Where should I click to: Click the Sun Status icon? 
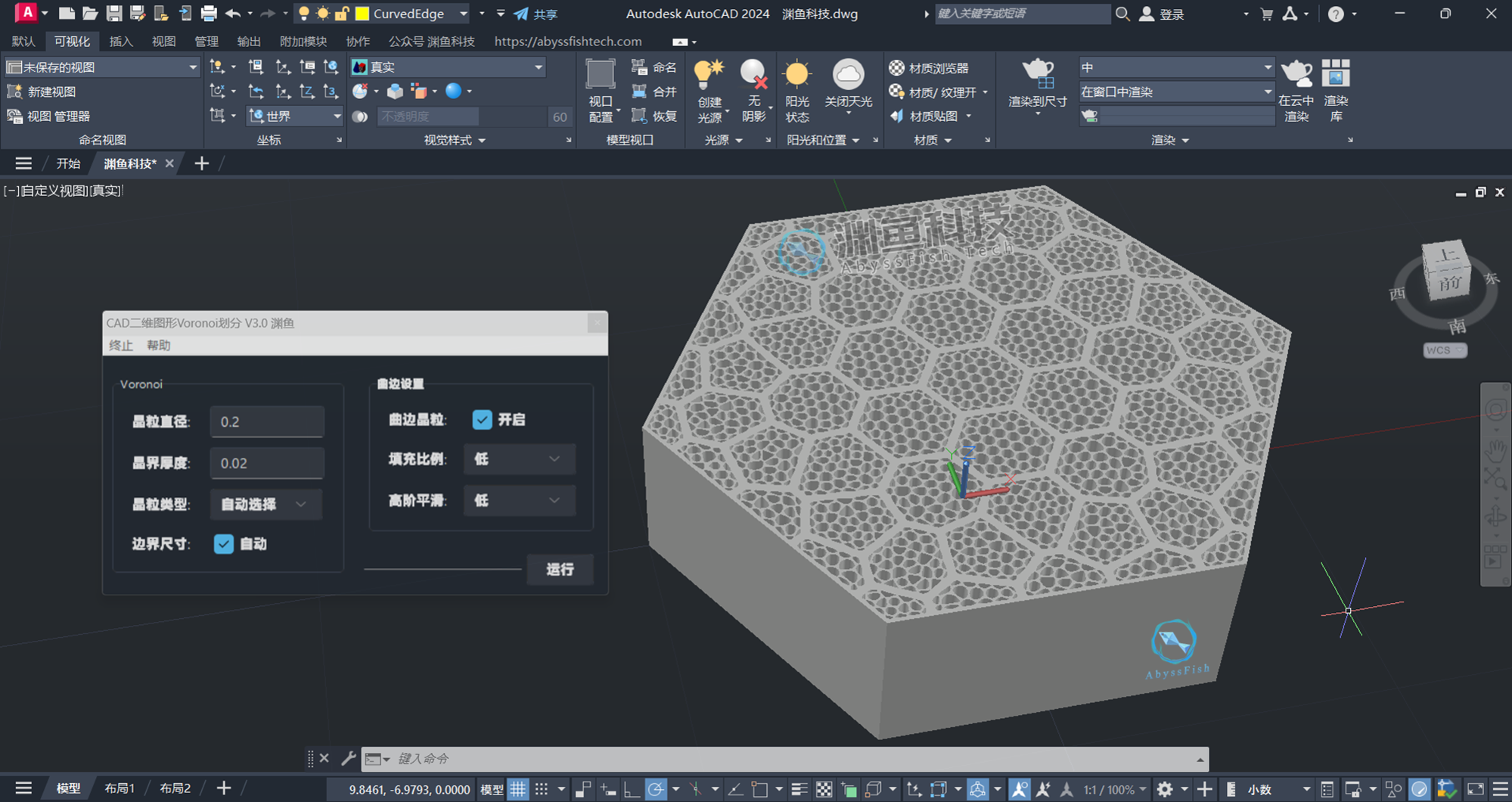point(797,75)
